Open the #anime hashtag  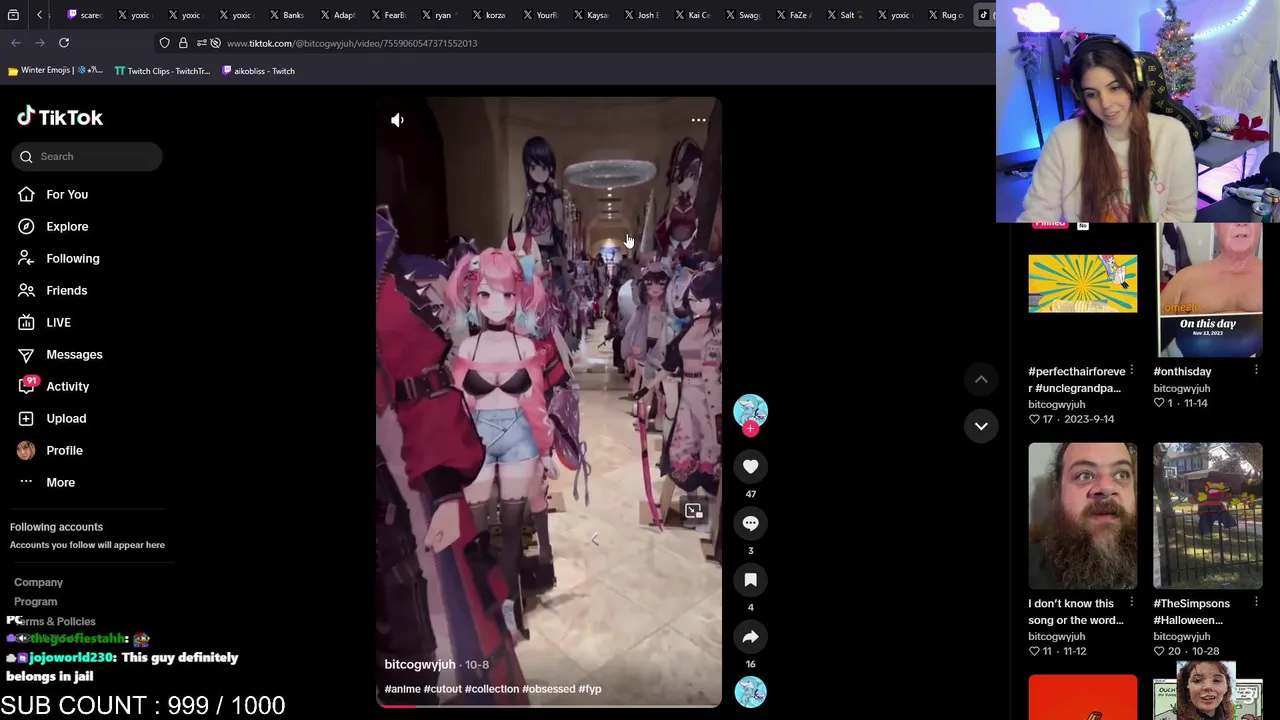point(402,689)
